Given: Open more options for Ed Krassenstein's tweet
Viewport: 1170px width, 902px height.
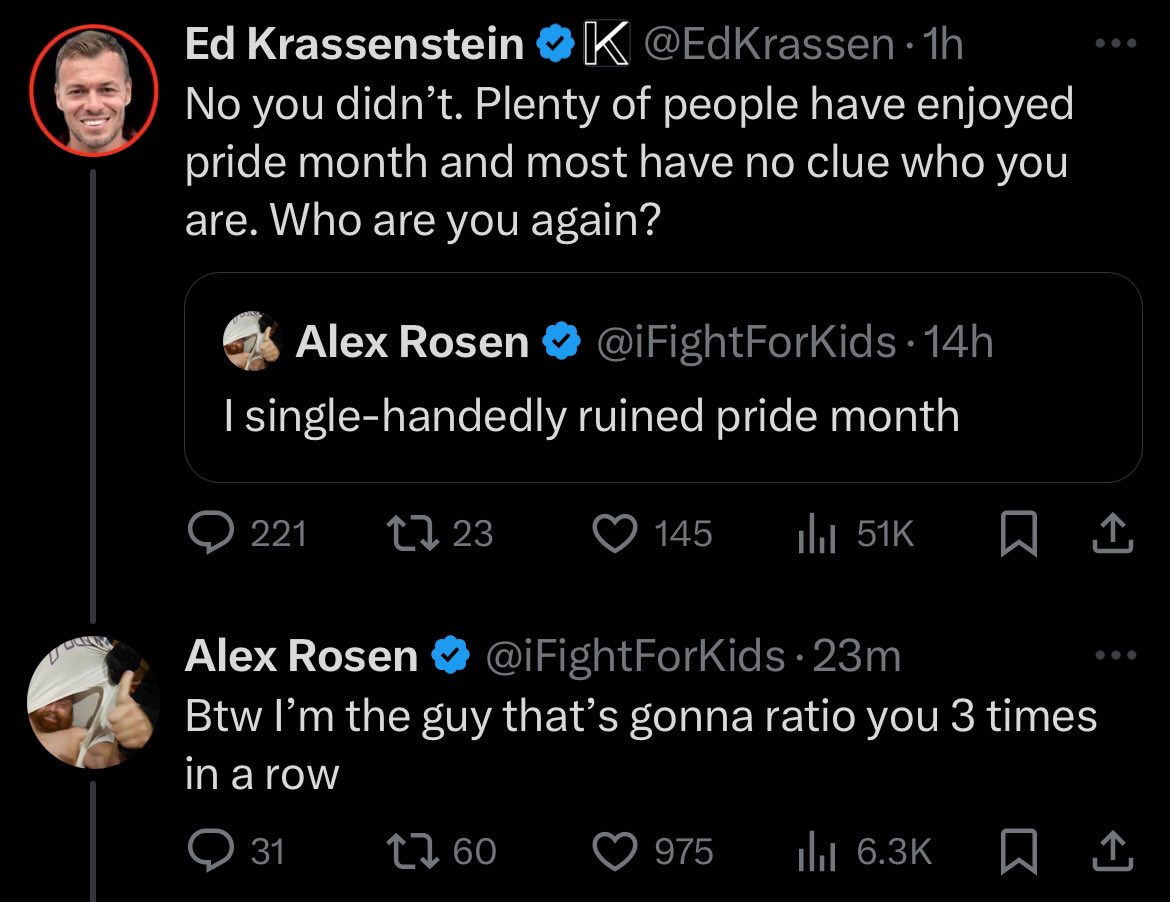Looking at the screenshot, I should [x=1116, y=45].
